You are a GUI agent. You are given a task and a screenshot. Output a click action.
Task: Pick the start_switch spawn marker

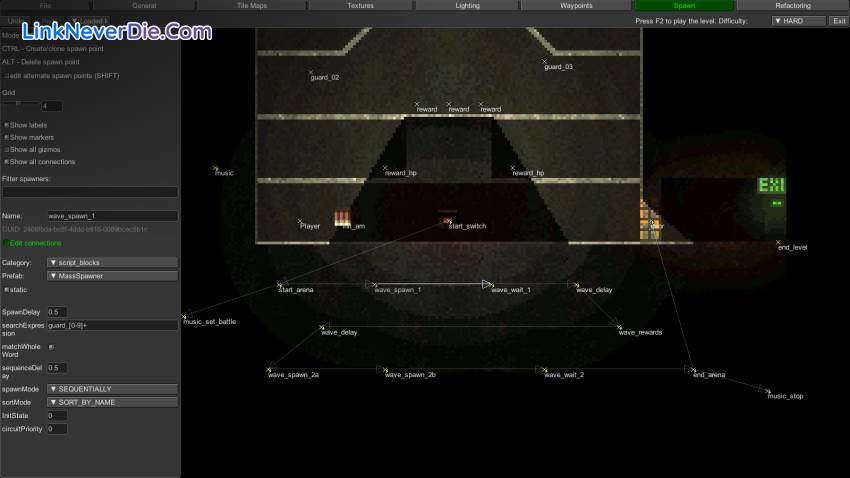[448, 221]
